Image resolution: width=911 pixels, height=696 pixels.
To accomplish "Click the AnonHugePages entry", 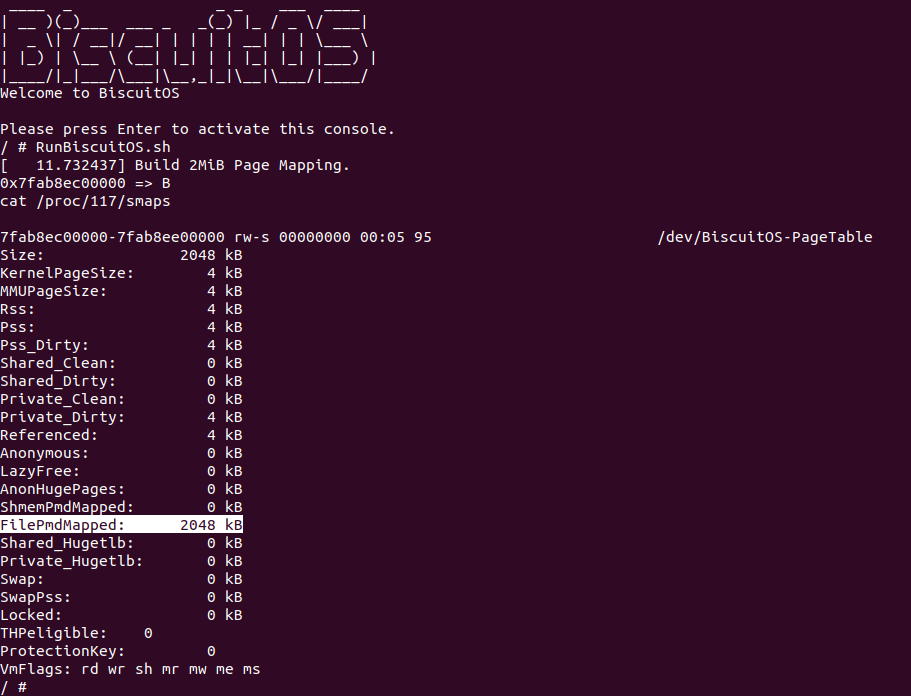I will coord(121,489).
